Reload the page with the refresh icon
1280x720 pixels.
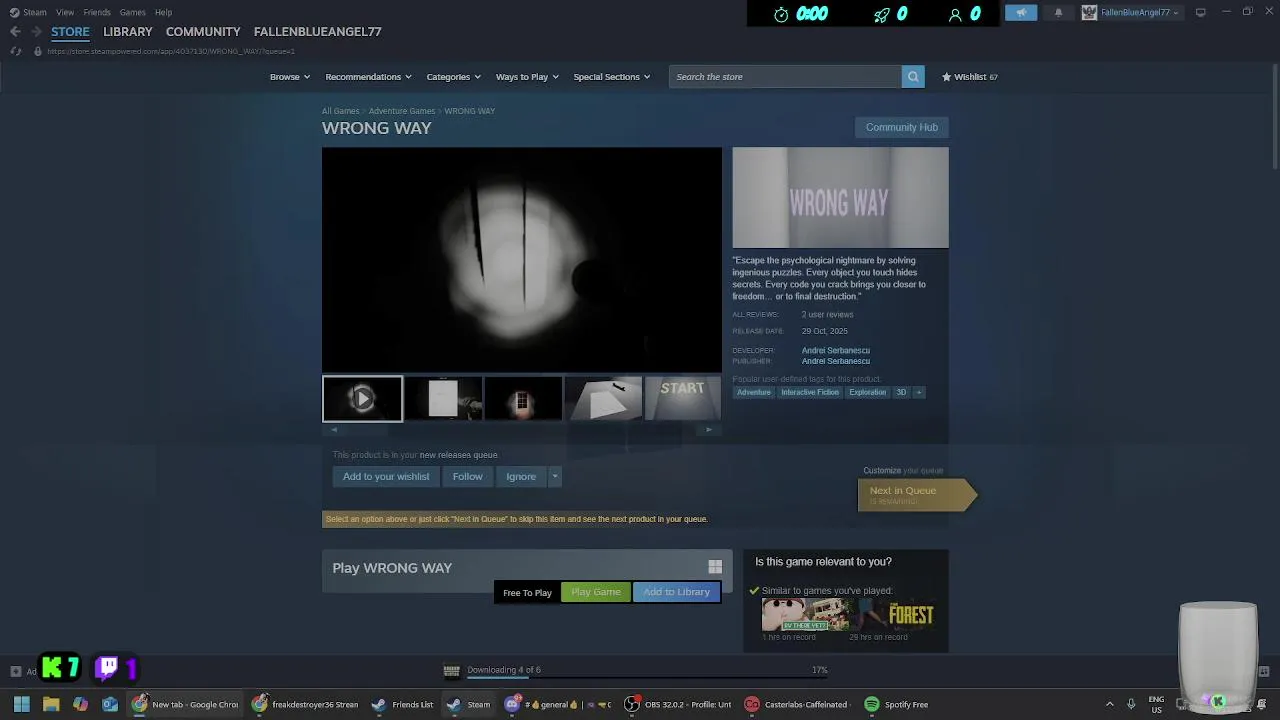pyautogui.click(x=15, y=51)
